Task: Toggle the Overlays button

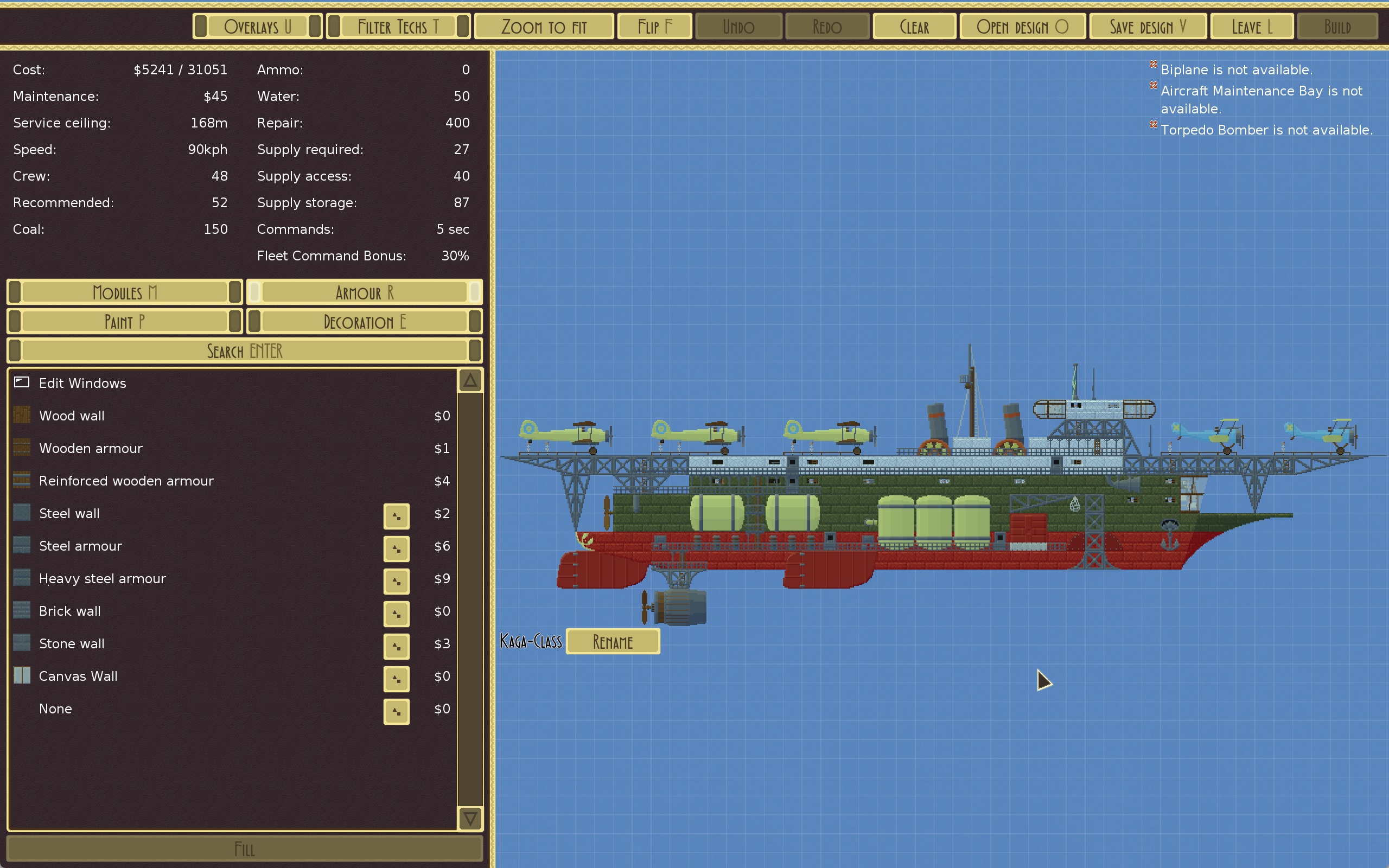Action: 257,27
